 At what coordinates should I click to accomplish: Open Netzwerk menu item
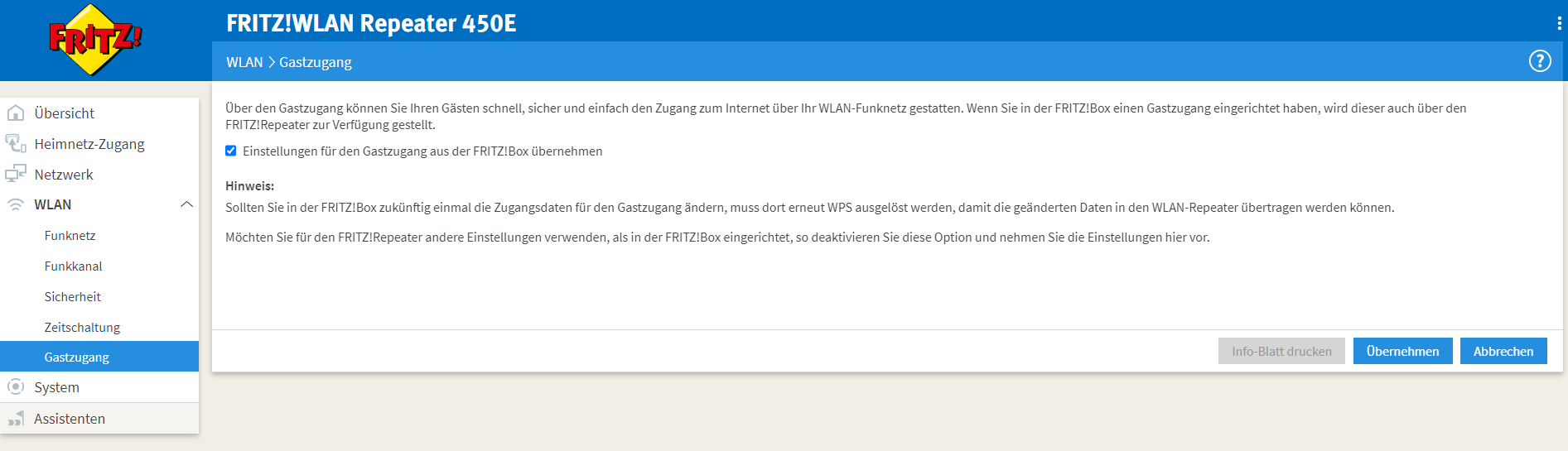click(99, 175)
